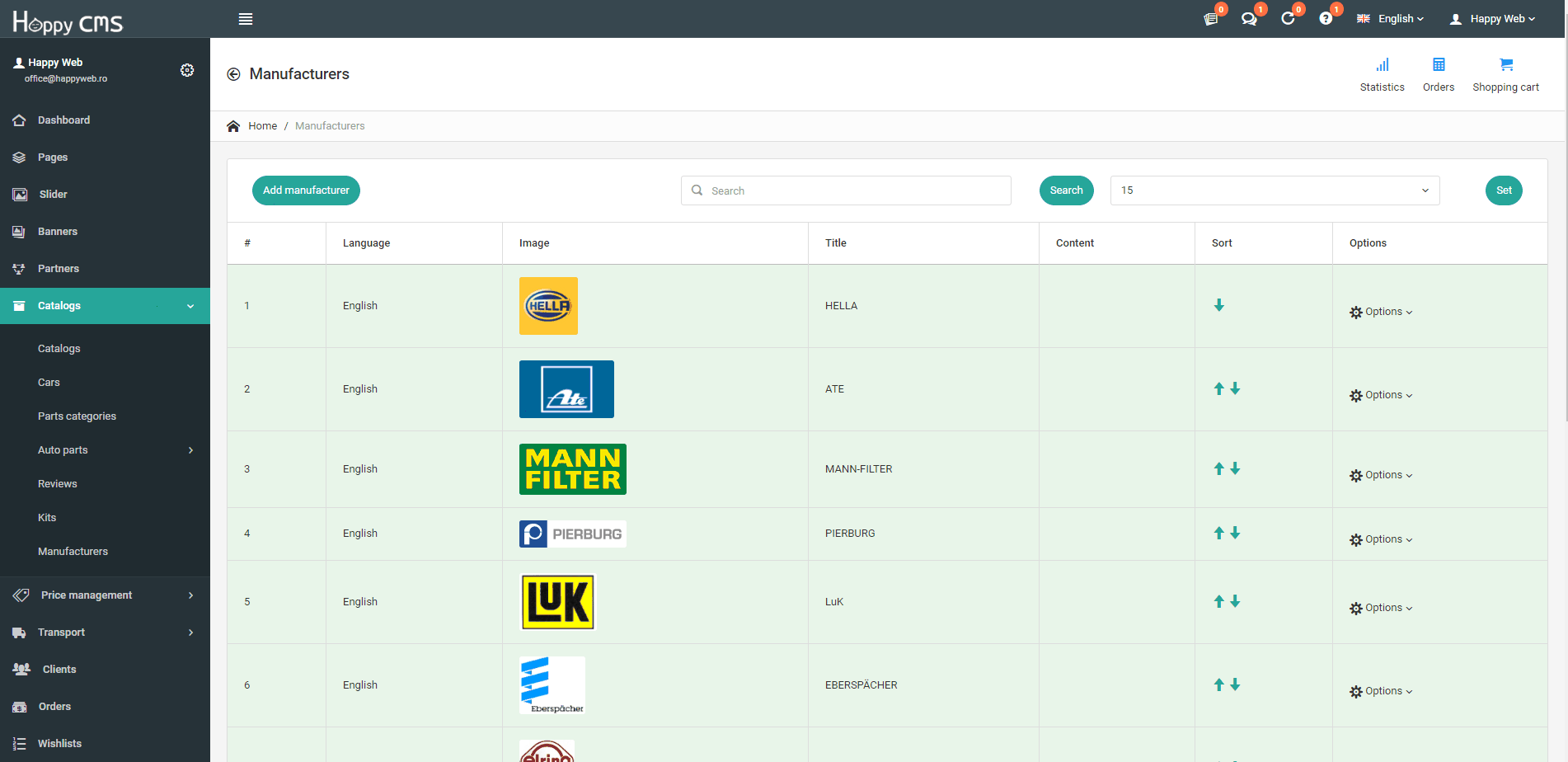The image size is (1568, 762).
Task: Click the Happy CMS logo
Action: coord(68,21)
